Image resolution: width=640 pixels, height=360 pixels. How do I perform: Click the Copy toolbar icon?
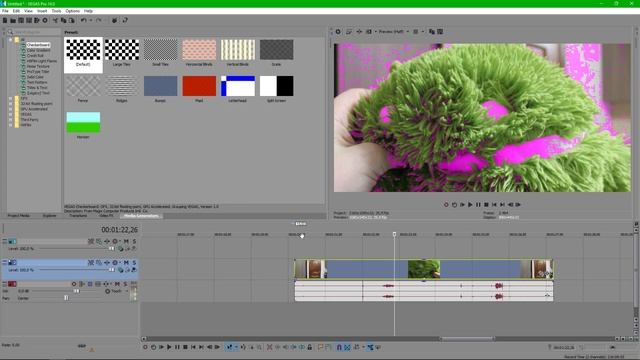point(63,20)
